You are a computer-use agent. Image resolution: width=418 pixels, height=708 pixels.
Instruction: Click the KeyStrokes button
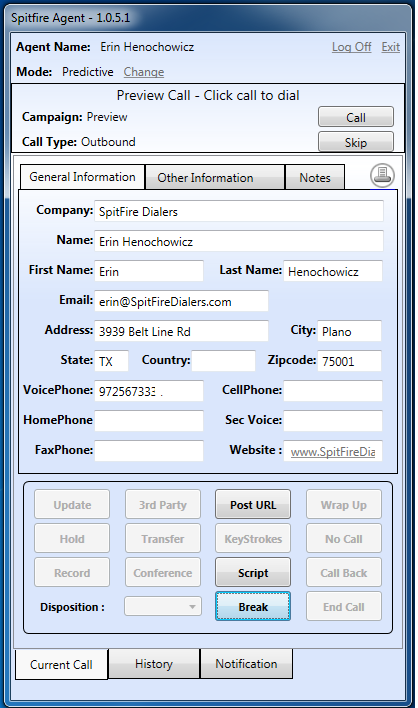(253, 538)
